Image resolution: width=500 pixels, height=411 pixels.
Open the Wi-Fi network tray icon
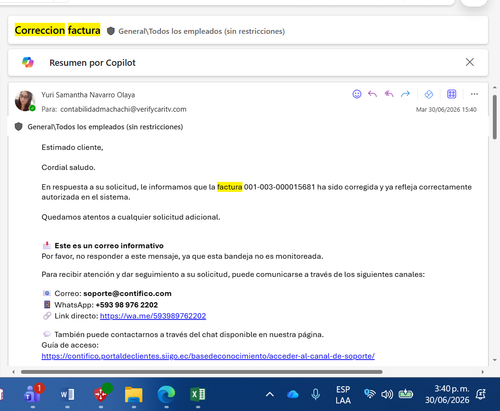coord(370,394)
